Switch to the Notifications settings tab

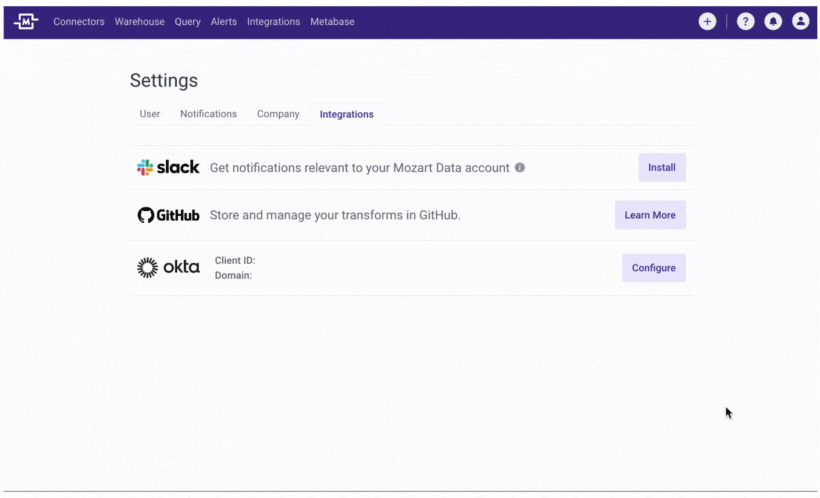tap(208, 114)
